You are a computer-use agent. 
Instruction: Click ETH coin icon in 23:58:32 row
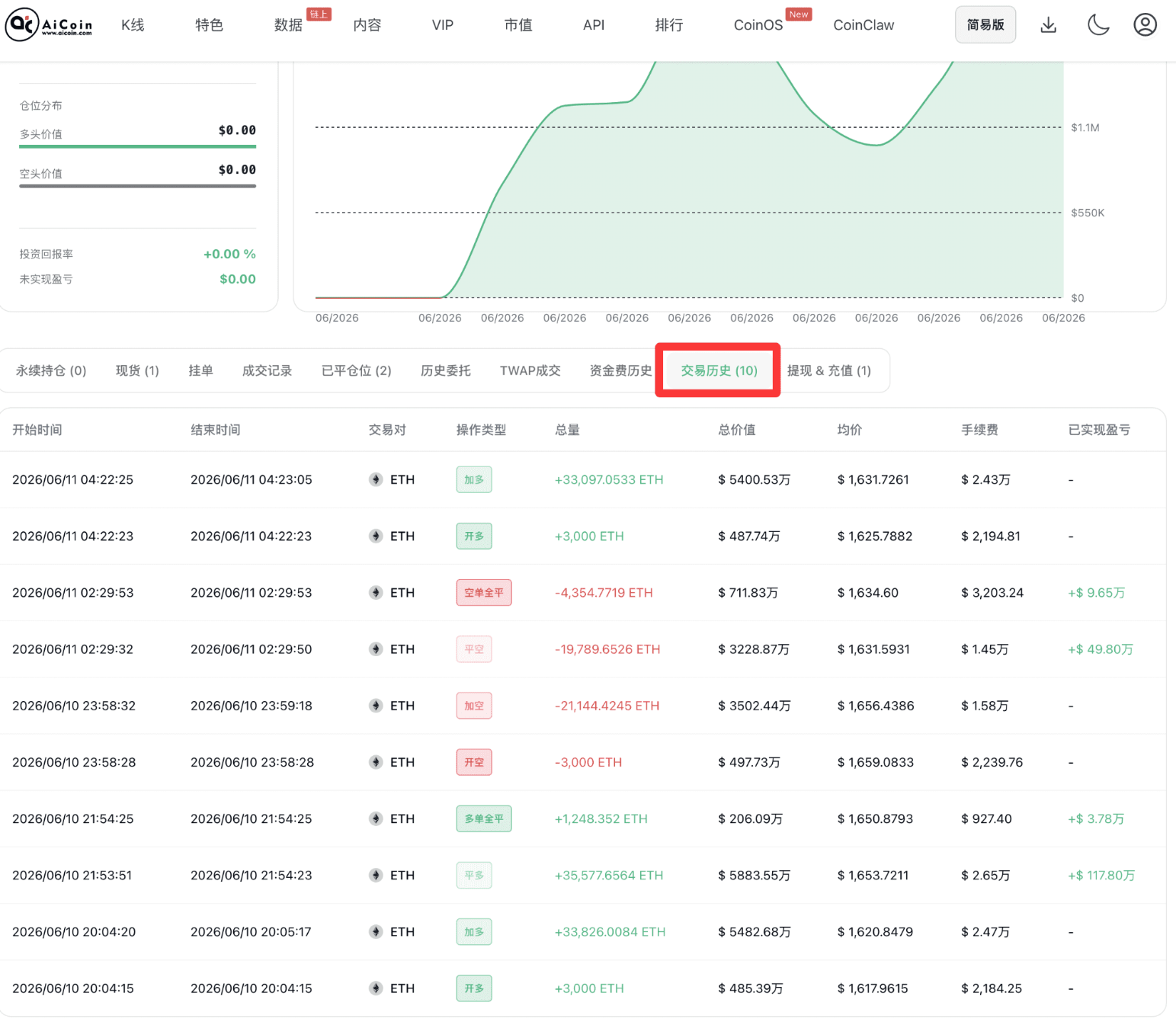(x=376, y=706)
